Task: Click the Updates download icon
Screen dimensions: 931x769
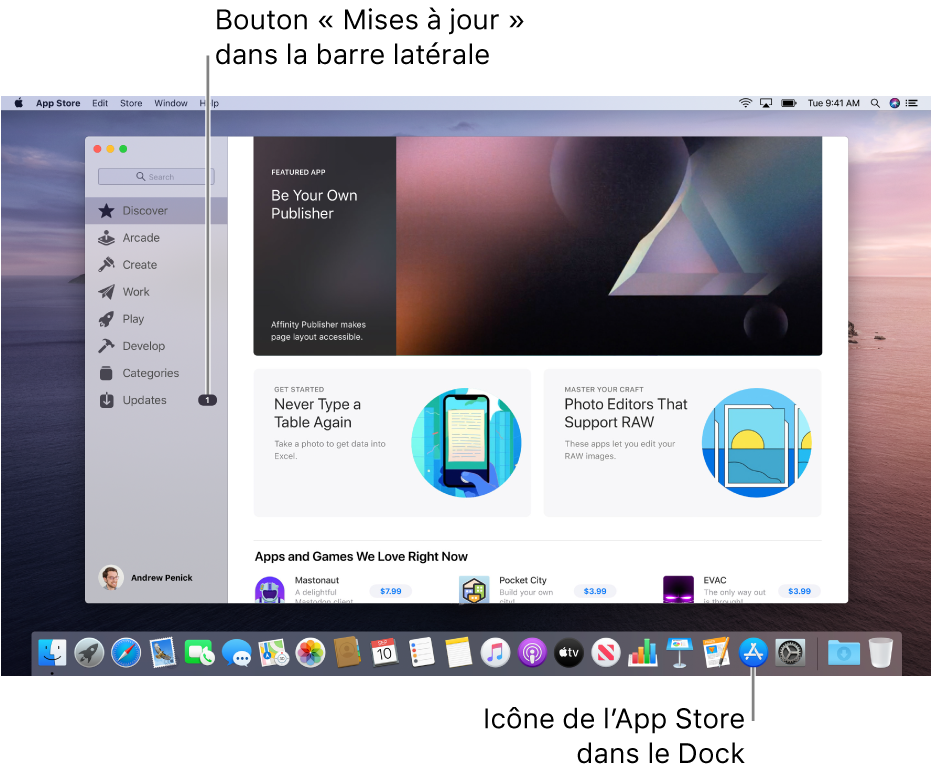Action: click(106, 400)
